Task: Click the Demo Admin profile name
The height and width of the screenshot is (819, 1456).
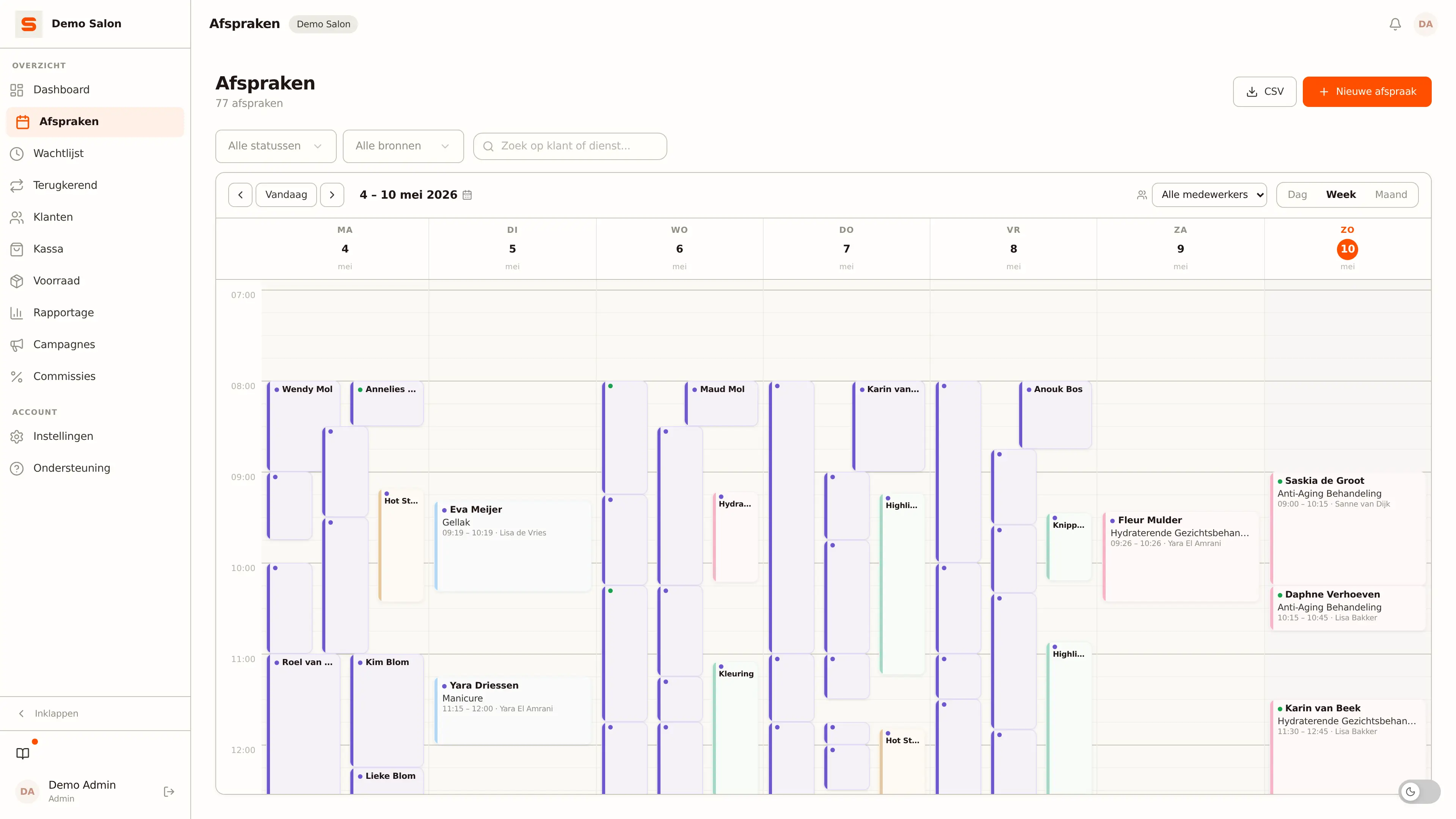Action: [x=82, y=785]
